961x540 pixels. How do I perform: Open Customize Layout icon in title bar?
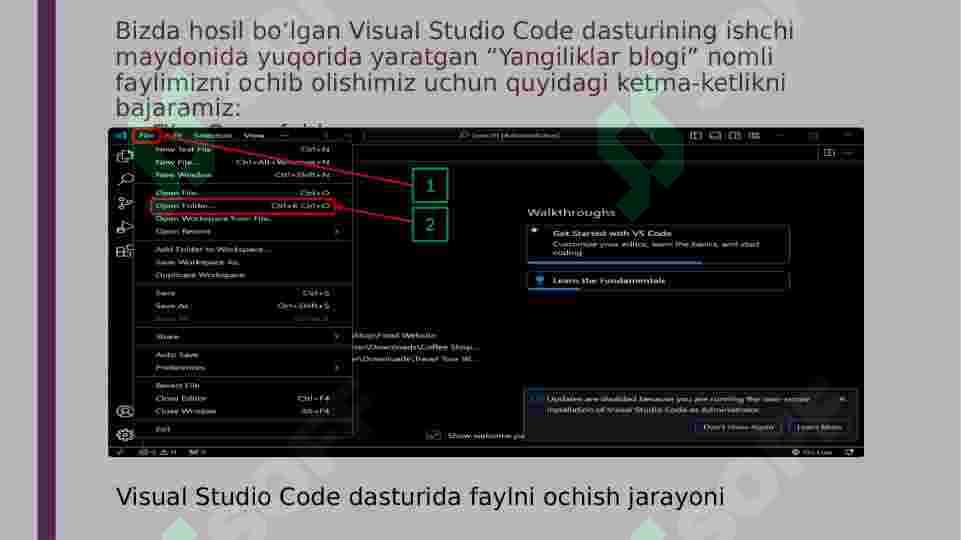[x=754, y=135]
